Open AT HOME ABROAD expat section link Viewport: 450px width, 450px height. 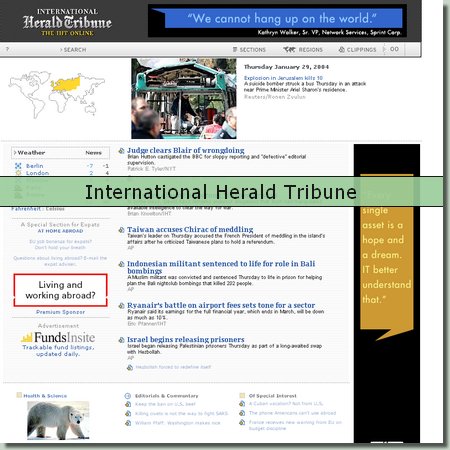click(60, 231)
